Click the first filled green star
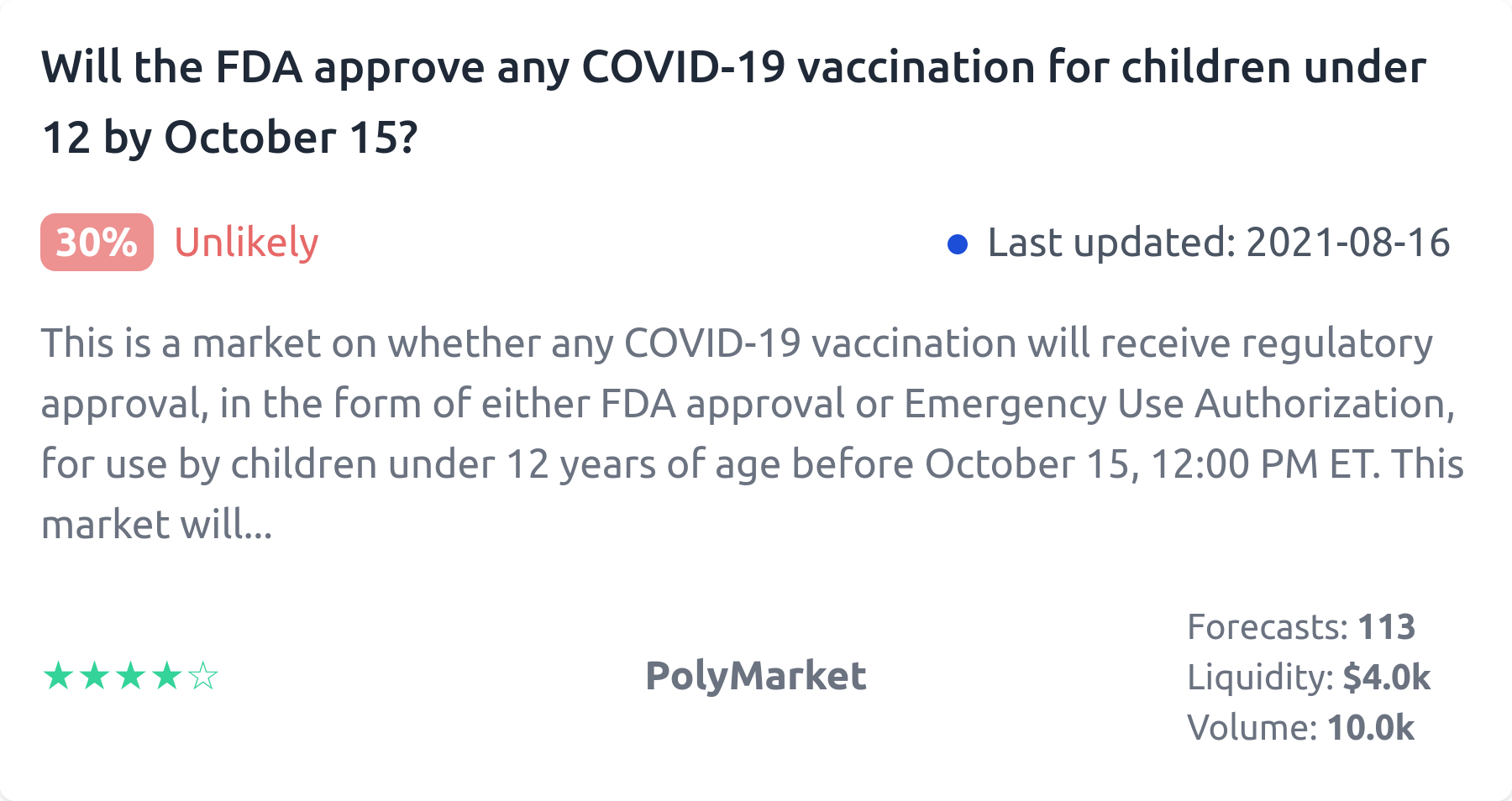Viewport: 1512px width, 801px height. (58, 676)
